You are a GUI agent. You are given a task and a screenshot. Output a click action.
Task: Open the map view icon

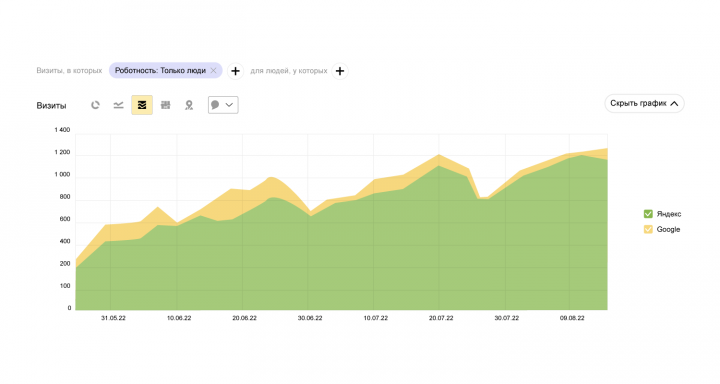point(189,105)
